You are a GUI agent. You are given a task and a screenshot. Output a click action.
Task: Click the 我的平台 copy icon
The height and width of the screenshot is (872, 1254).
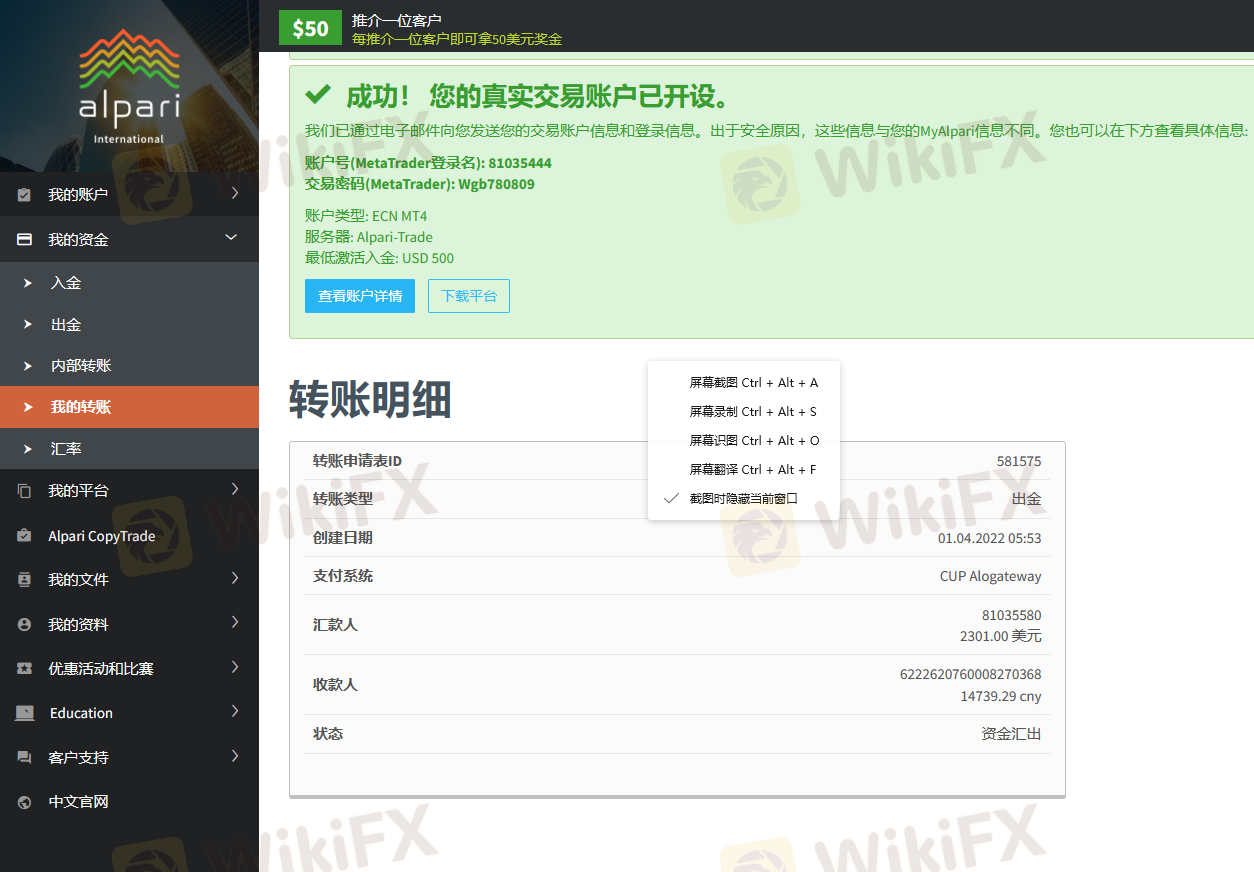coord(25,491)
